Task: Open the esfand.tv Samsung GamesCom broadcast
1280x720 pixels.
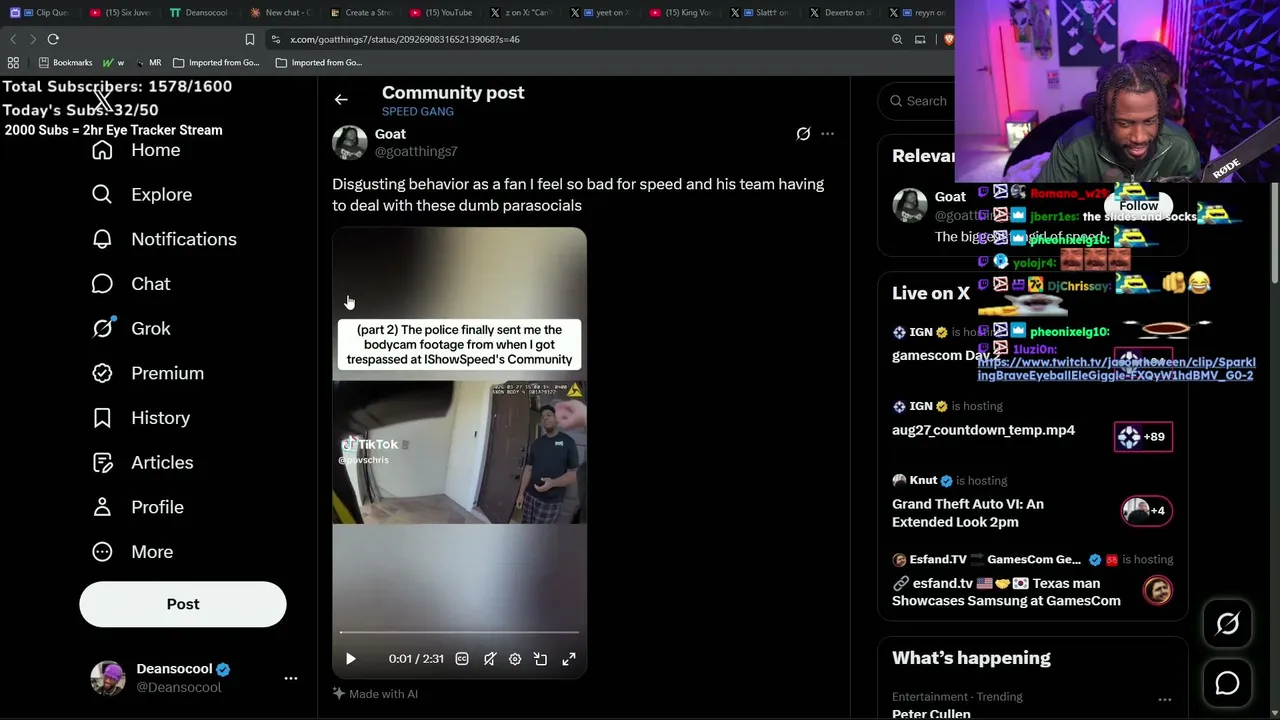Action: (1006, 592)
